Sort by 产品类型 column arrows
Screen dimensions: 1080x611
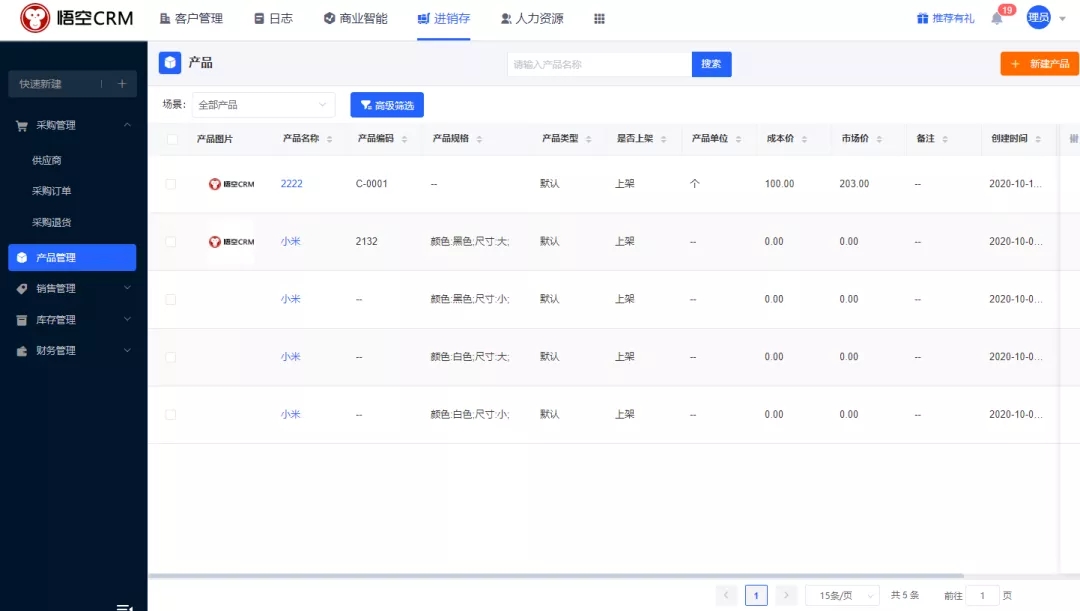click(x=589, y=139)
